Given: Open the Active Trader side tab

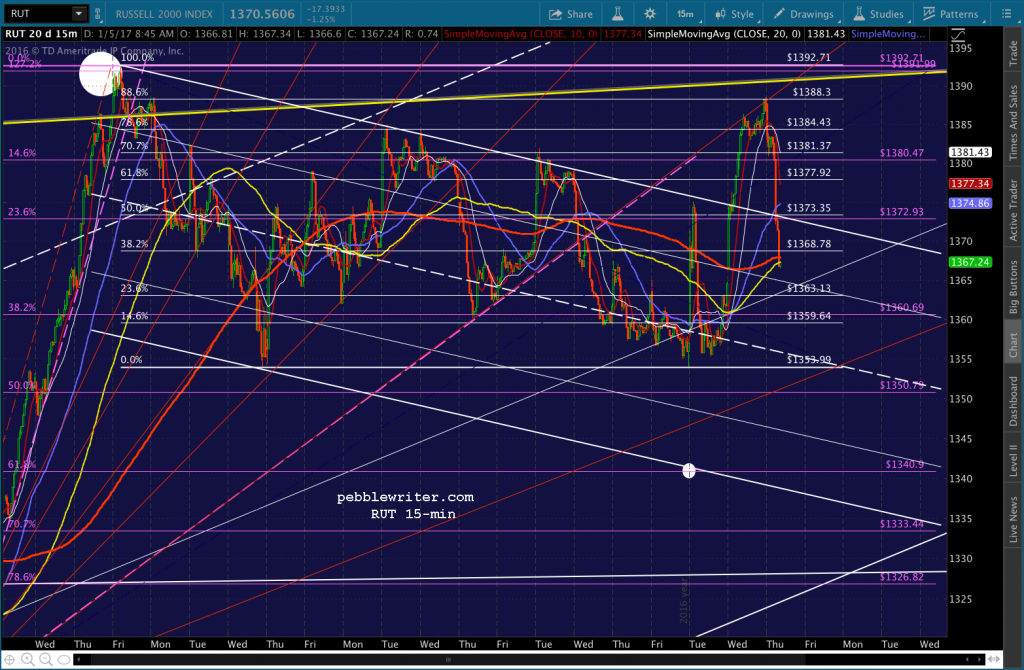Looking at the screenshot, I should [x=1013, y=210].
